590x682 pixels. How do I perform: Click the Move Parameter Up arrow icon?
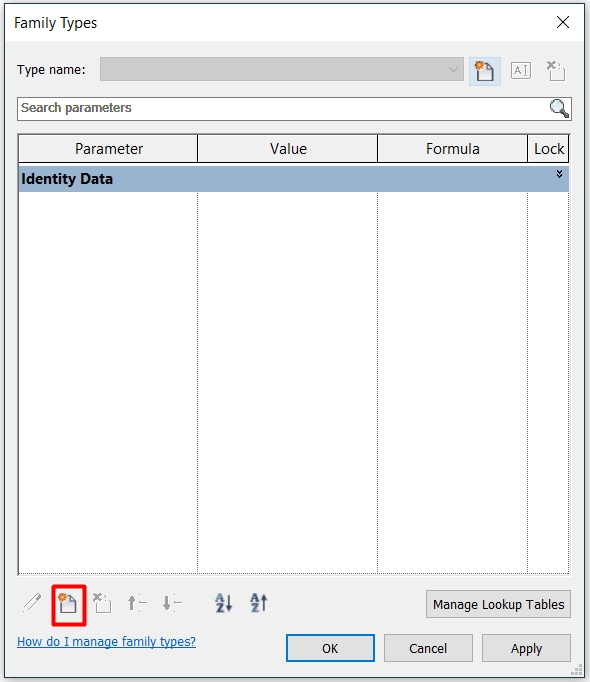(x=137, y=603)
